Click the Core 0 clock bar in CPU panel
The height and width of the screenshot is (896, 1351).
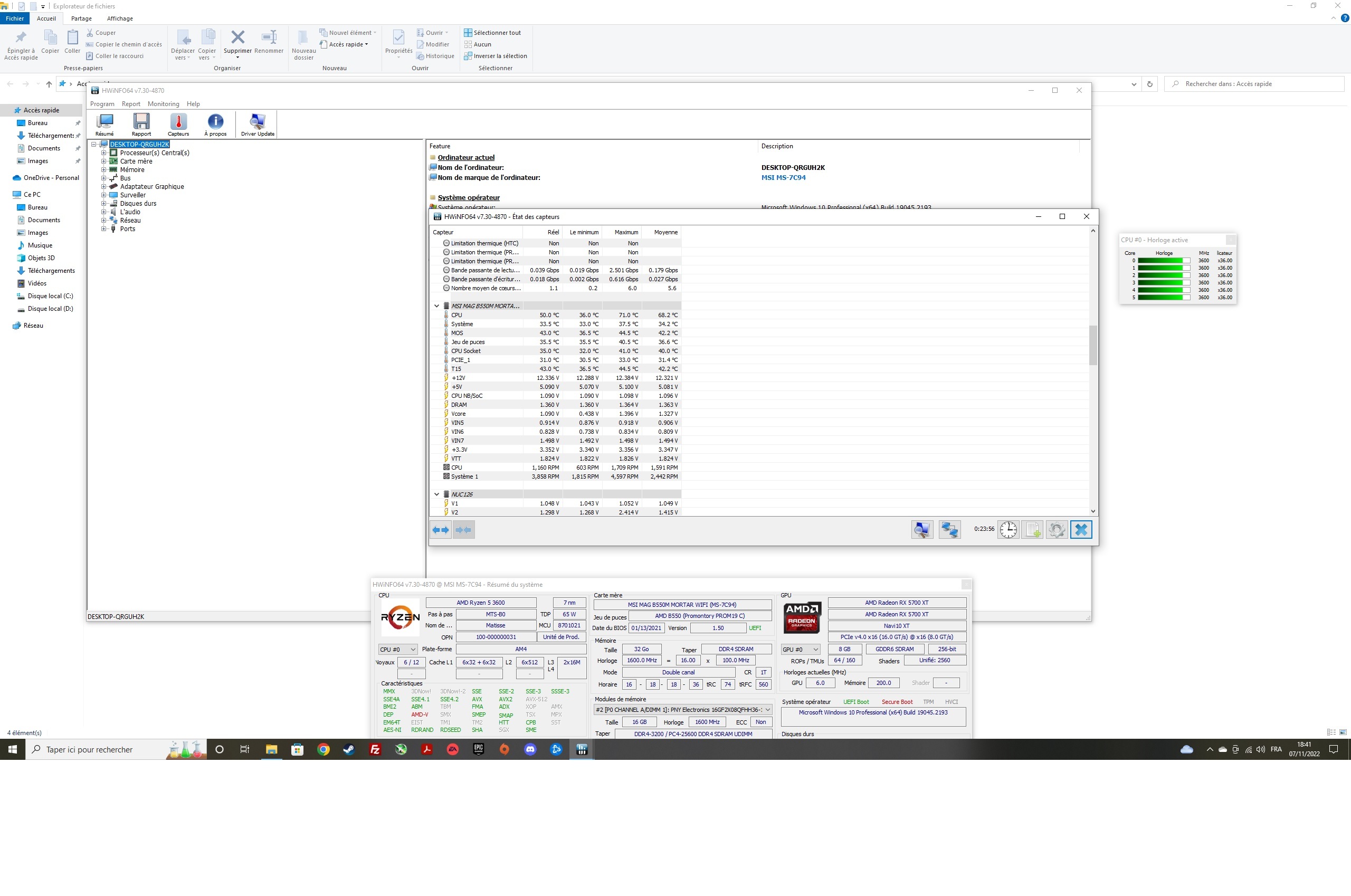point(1164,261)
